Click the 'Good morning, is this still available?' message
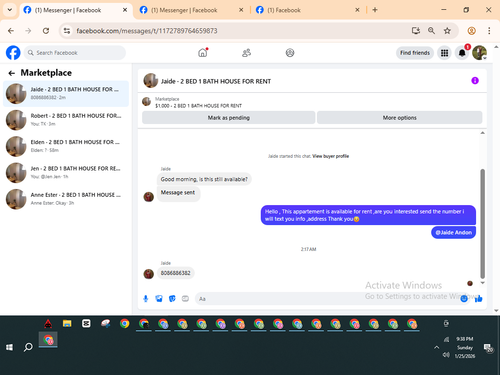The width and height of the screenshot is (500, 375). (x=204, y=179)
